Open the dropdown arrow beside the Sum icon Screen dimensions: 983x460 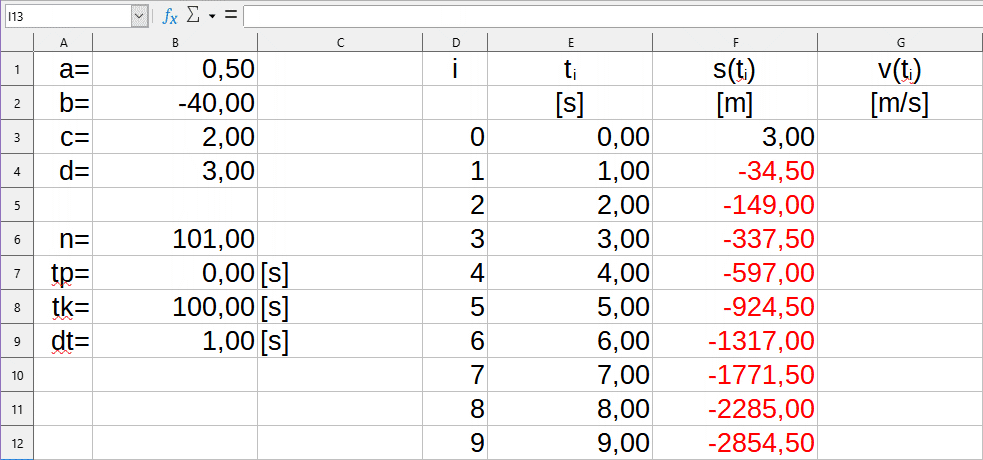pyautogui.click(x=212, y=17)
